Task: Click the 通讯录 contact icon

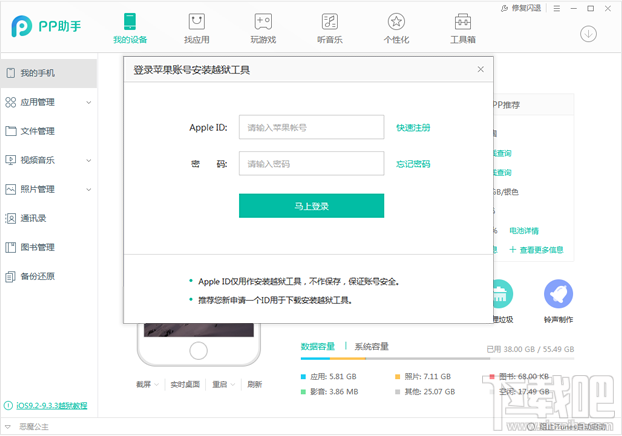Action: click(11, 218)
